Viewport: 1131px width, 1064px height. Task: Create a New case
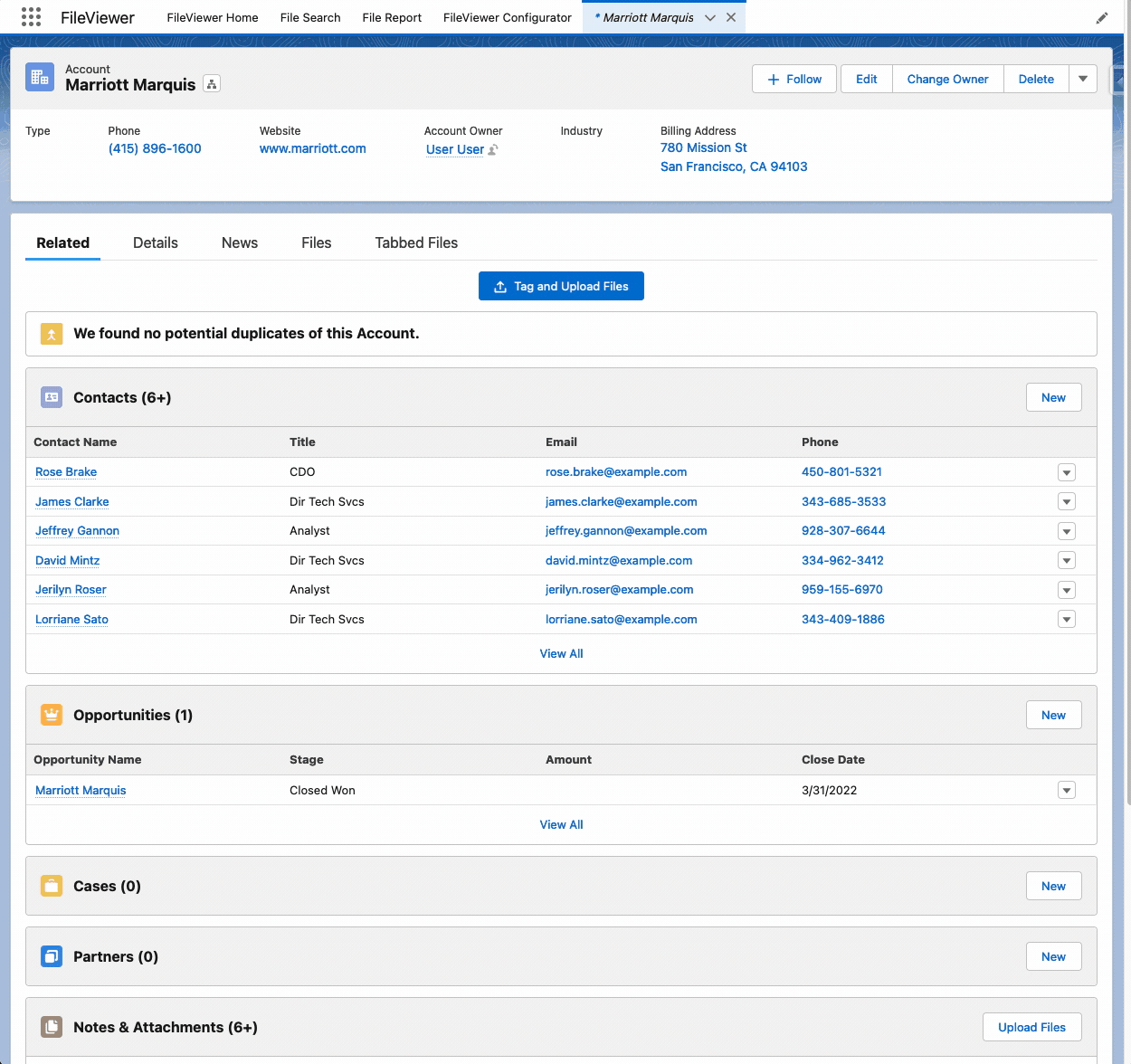coord(1054,886)
